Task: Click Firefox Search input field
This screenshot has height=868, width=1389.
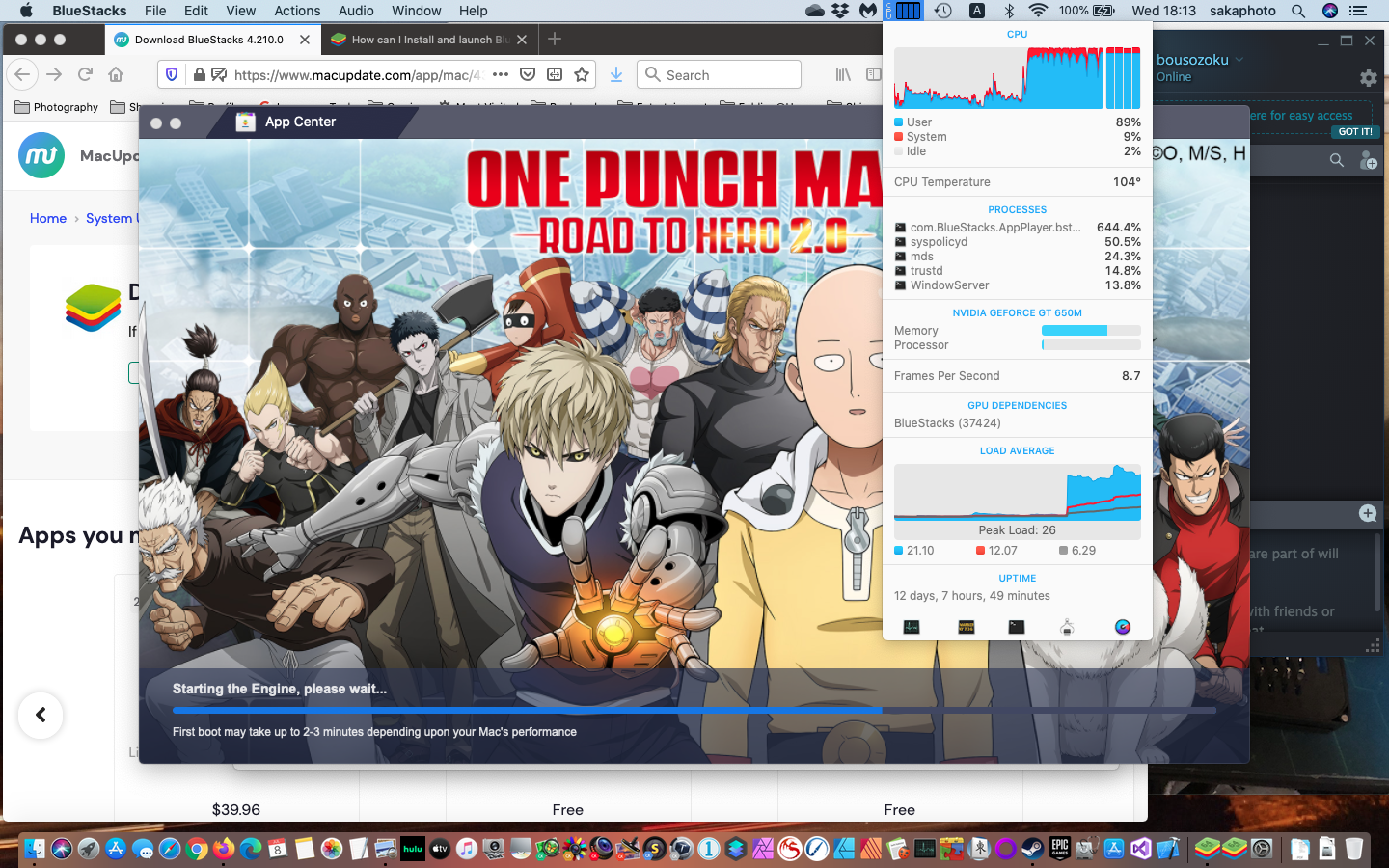Action: pyautogui.click(x=719, y=74)
